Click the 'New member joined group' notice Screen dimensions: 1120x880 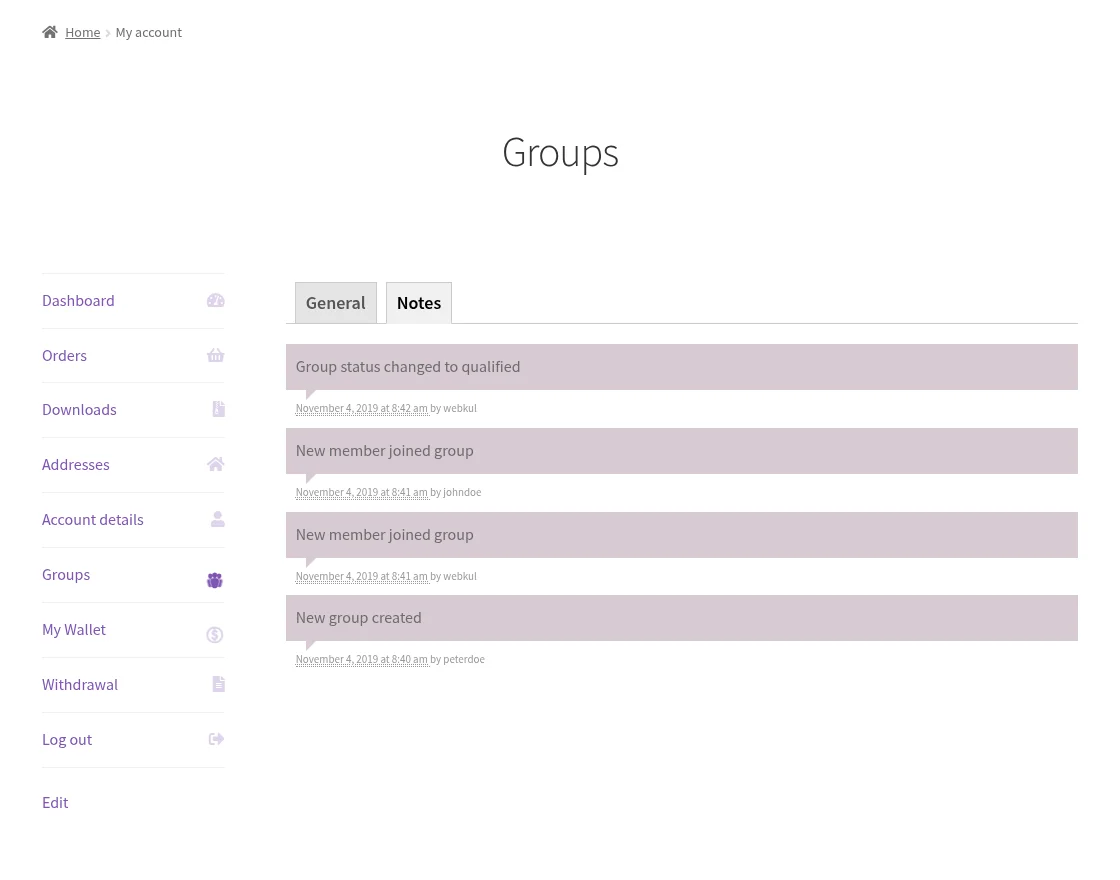[x=384, y=450]
